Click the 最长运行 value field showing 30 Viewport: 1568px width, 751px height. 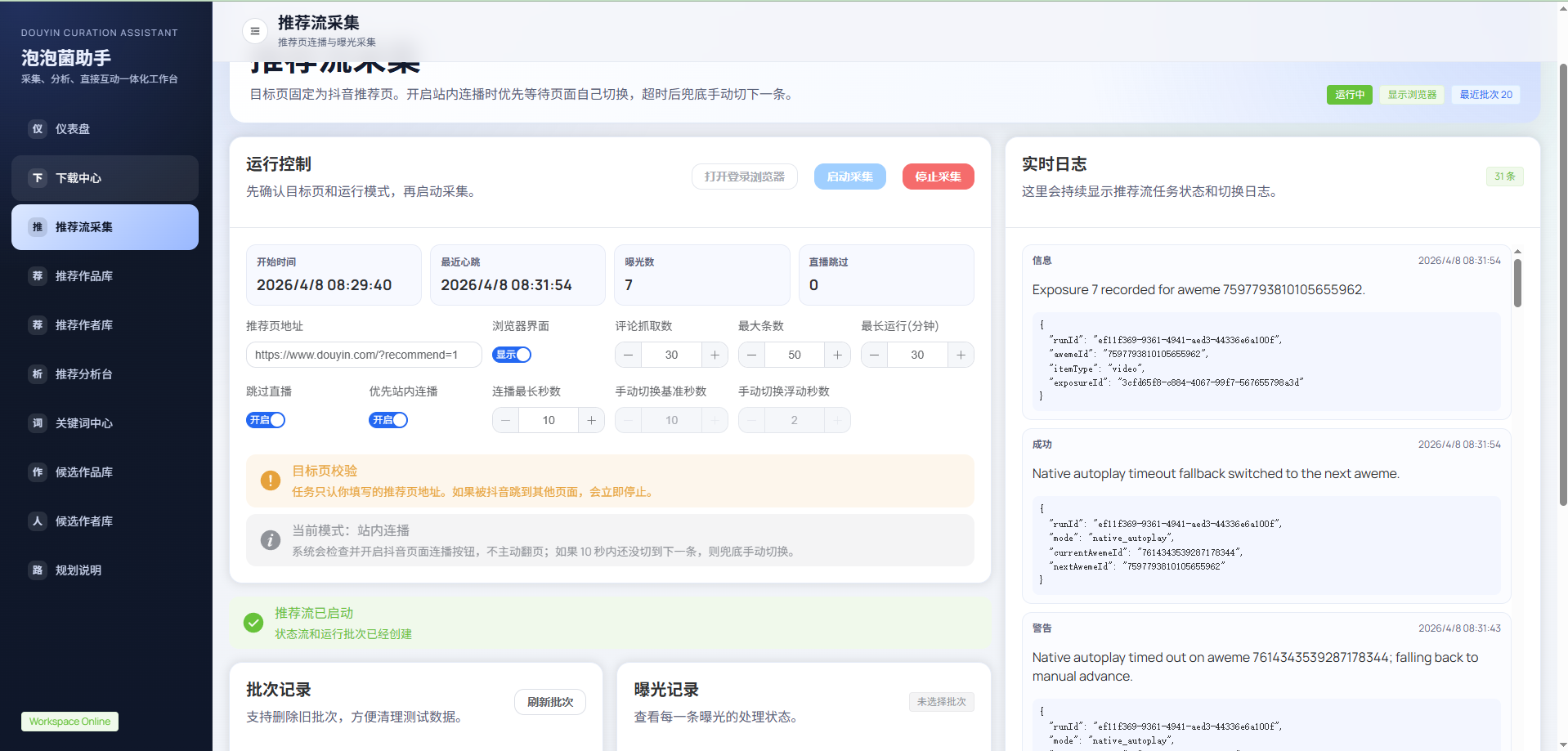(917, 355)
